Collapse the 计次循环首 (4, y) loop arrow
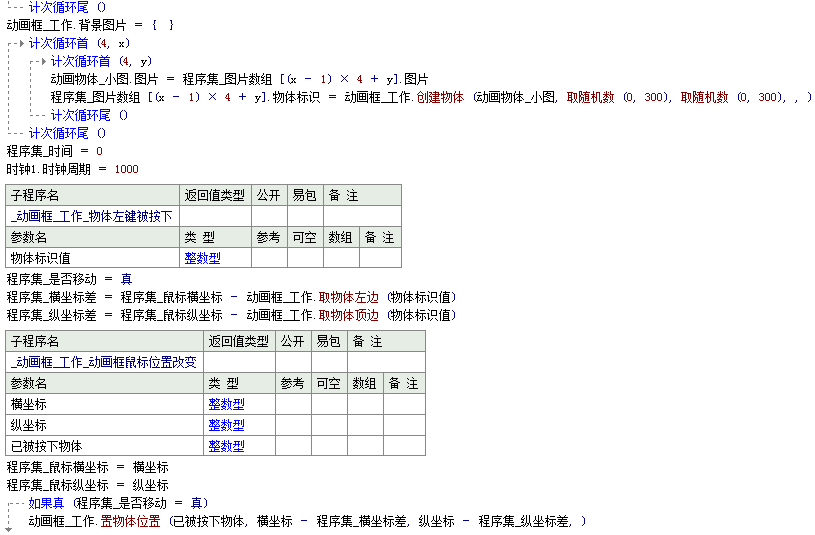 [44, 61]
